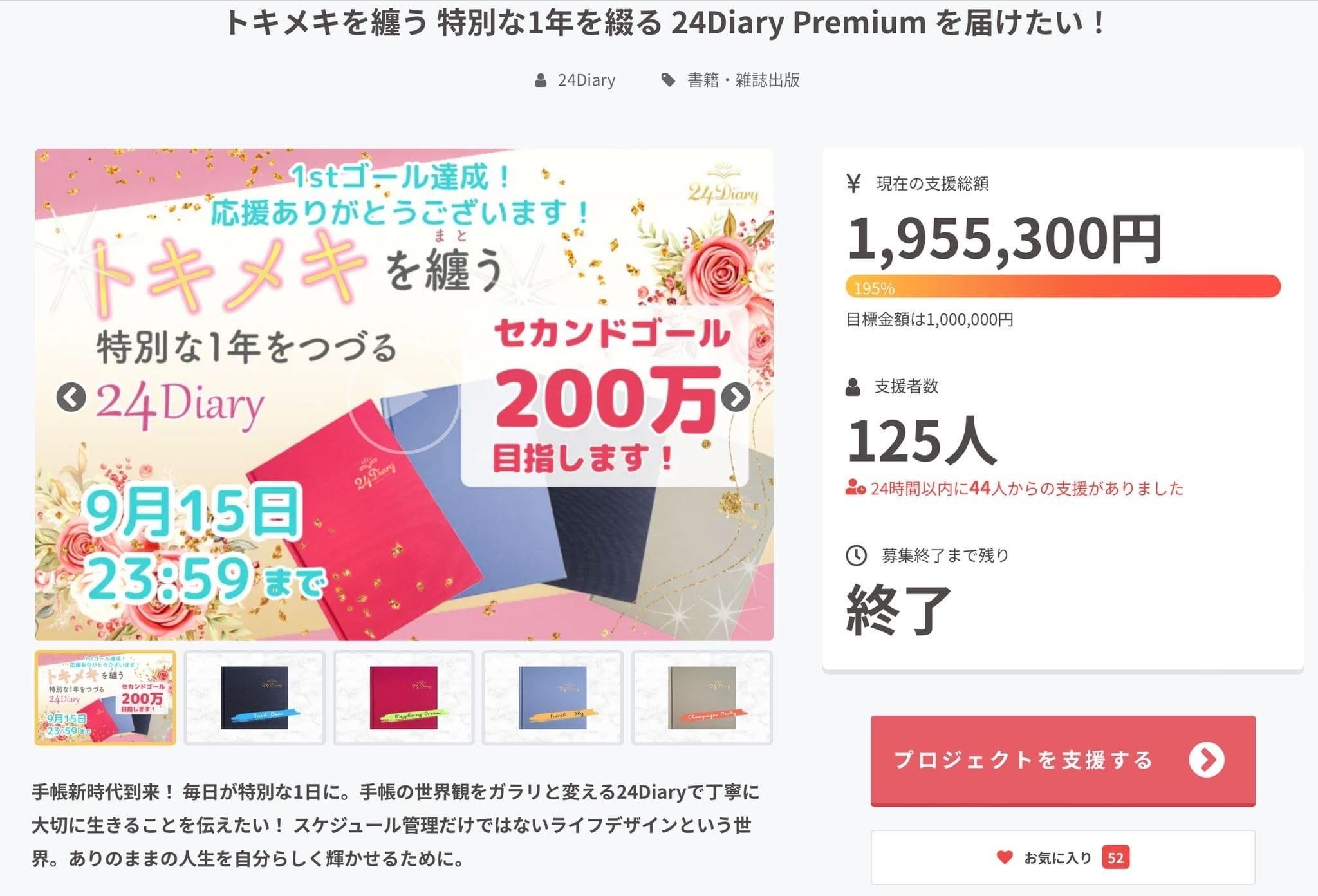Image resolution: width=1318 pixels, height=896 pixels.
Task: Open the 書籍・雑誌出版 category link
Action: coord(743,80)
